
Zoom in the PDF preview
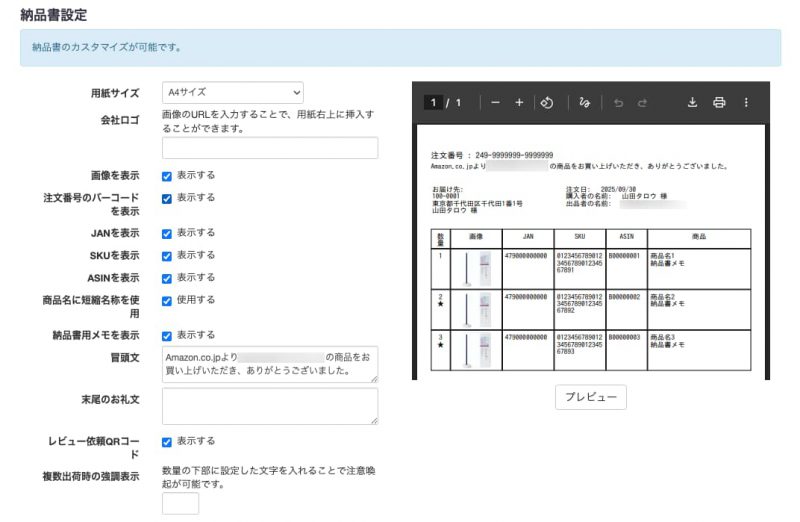click(519, 103)
